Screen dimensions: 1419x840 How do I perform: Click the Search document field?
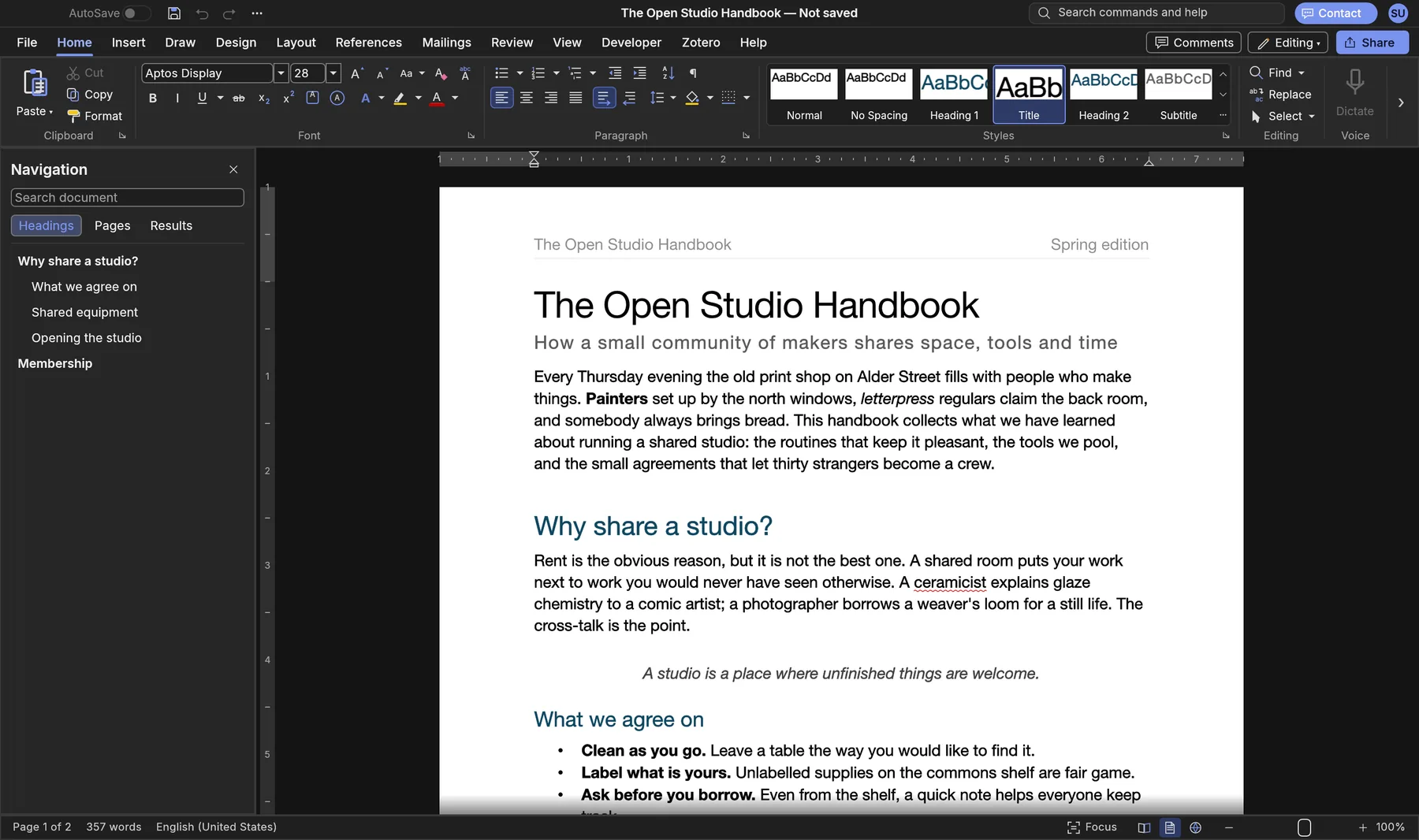128,198
